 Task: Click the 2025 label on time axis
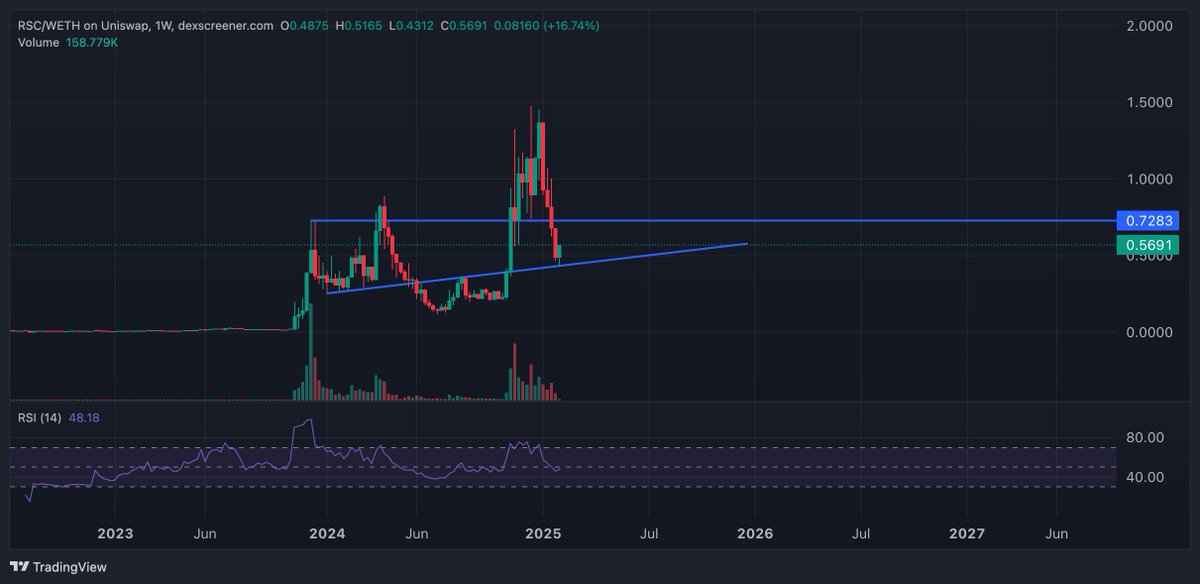542,534
